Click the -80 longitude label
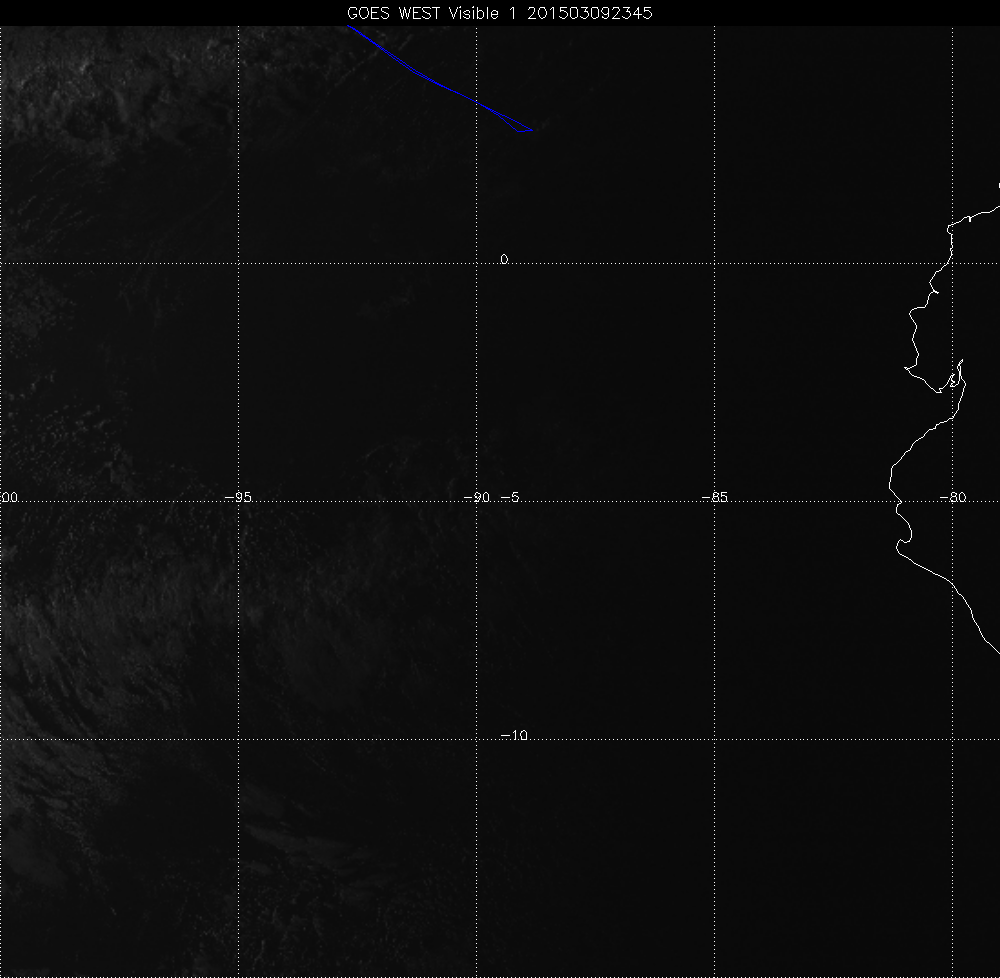The height and width of the screenshot is (978, 1000). [953, 497]
